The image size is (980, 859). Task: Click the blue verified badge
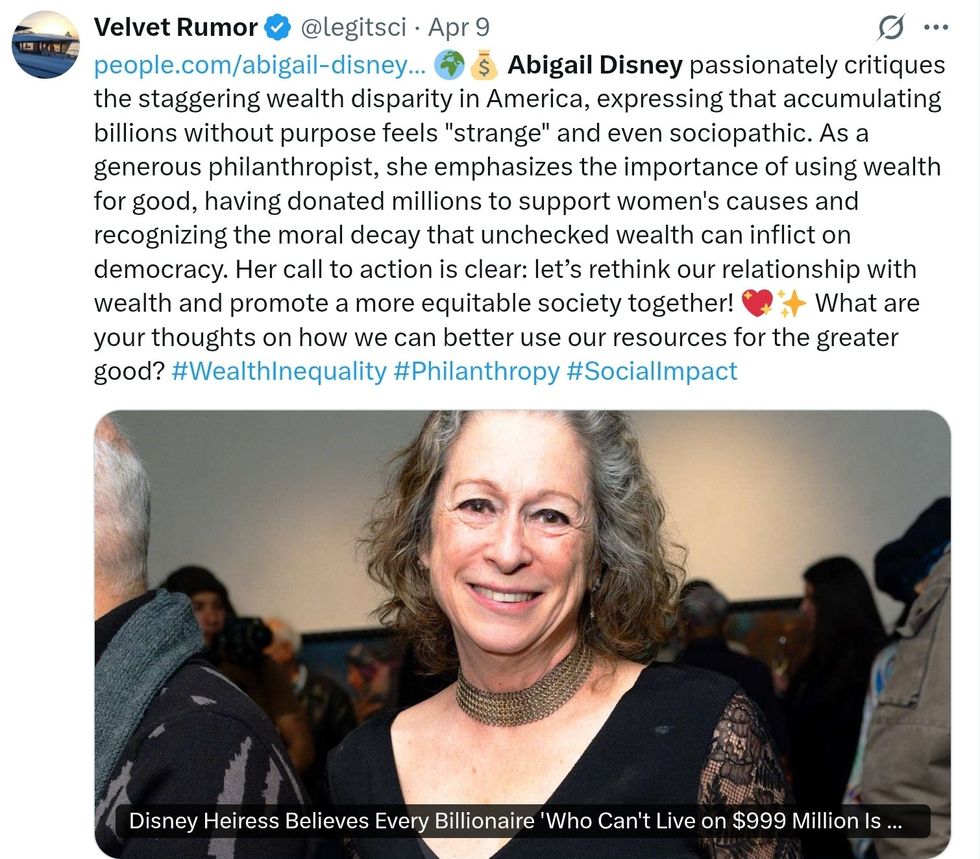point(277,28)
